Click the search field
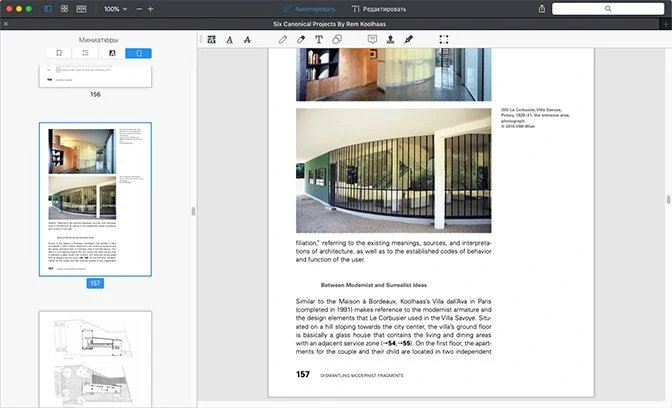Image resolution: width=672 pixels, height=408 pixels. click(x=608, y=9)
